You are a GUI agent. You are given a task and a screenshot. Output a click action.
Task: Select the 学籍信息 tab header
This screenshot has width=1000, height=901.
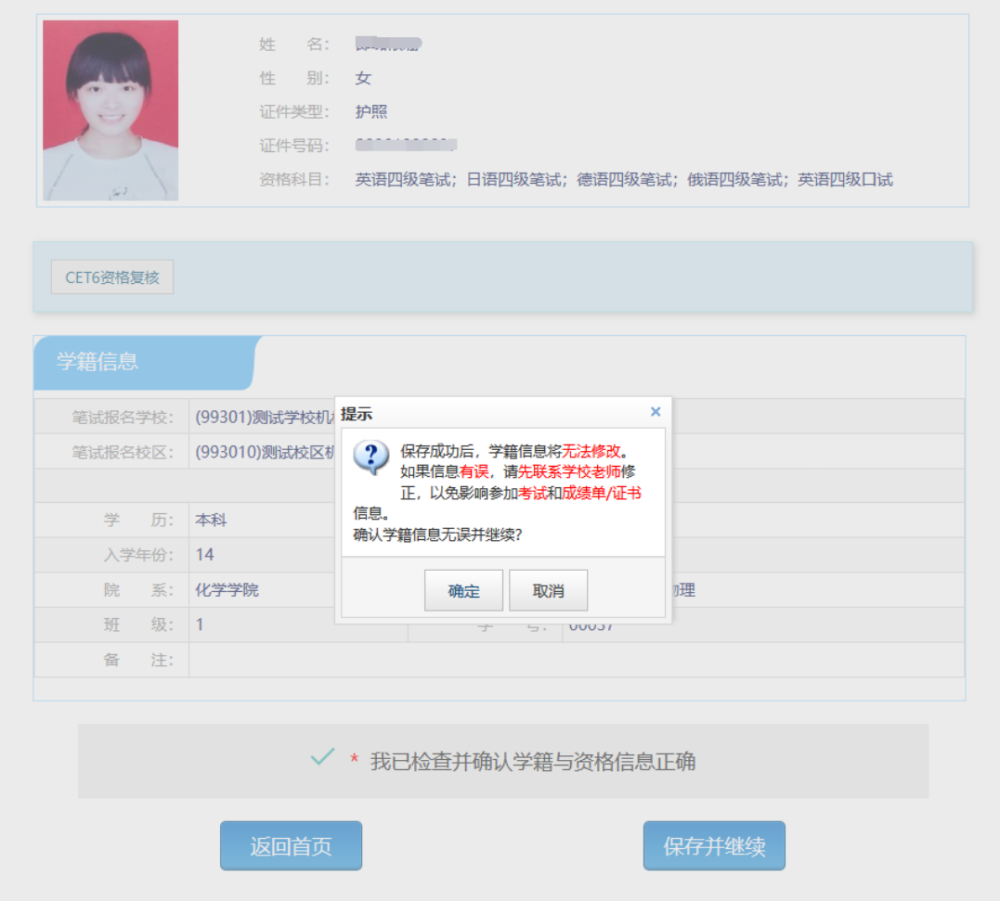tap(98, 362)
